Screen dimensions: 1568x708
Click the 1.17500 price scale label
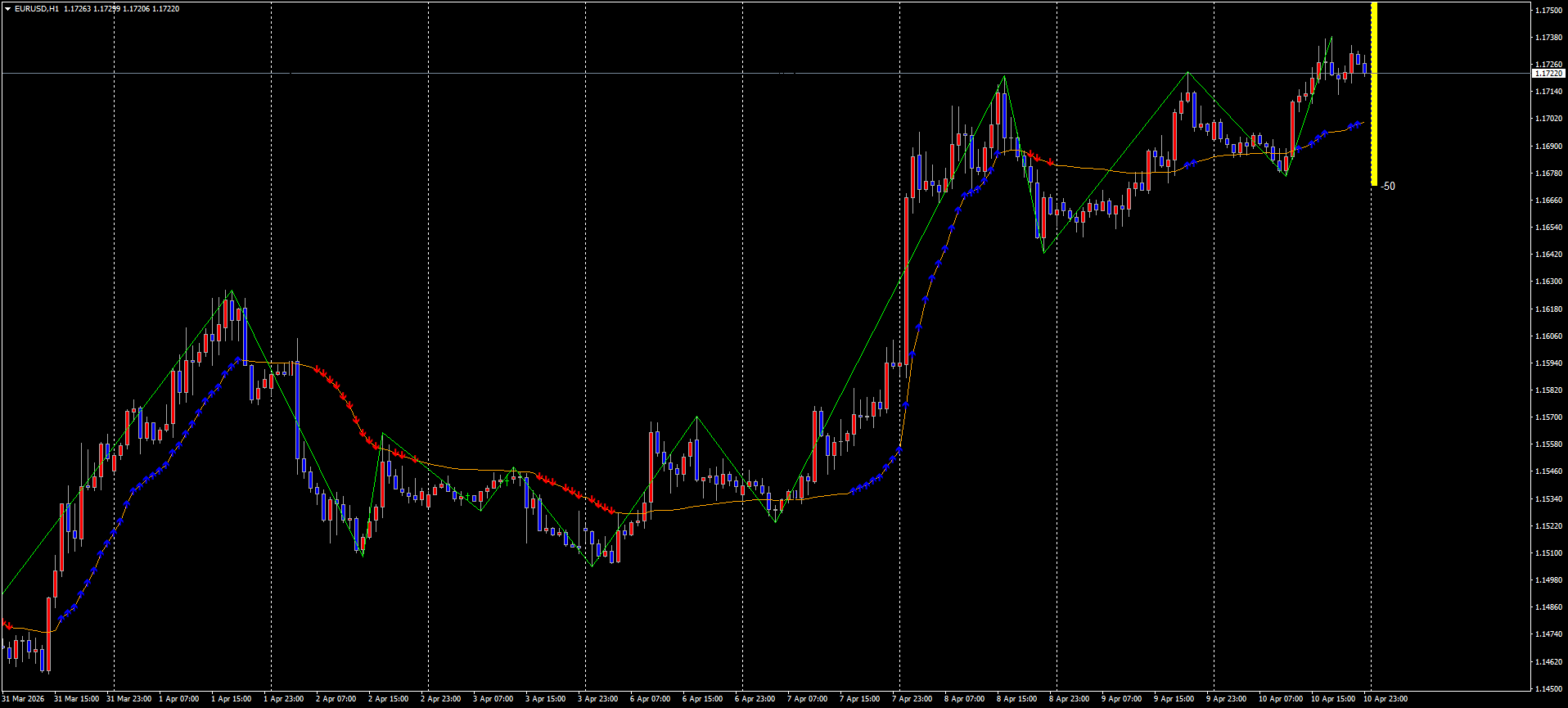[x=1548, y=11]
